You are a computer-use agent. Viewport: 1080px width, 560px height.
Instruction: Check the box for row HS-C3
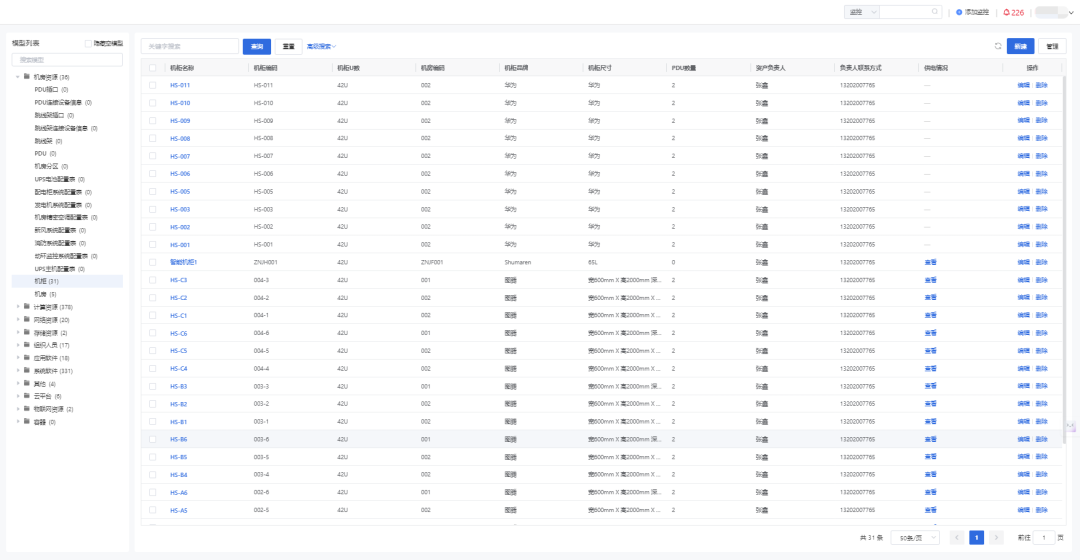[152, 280]
